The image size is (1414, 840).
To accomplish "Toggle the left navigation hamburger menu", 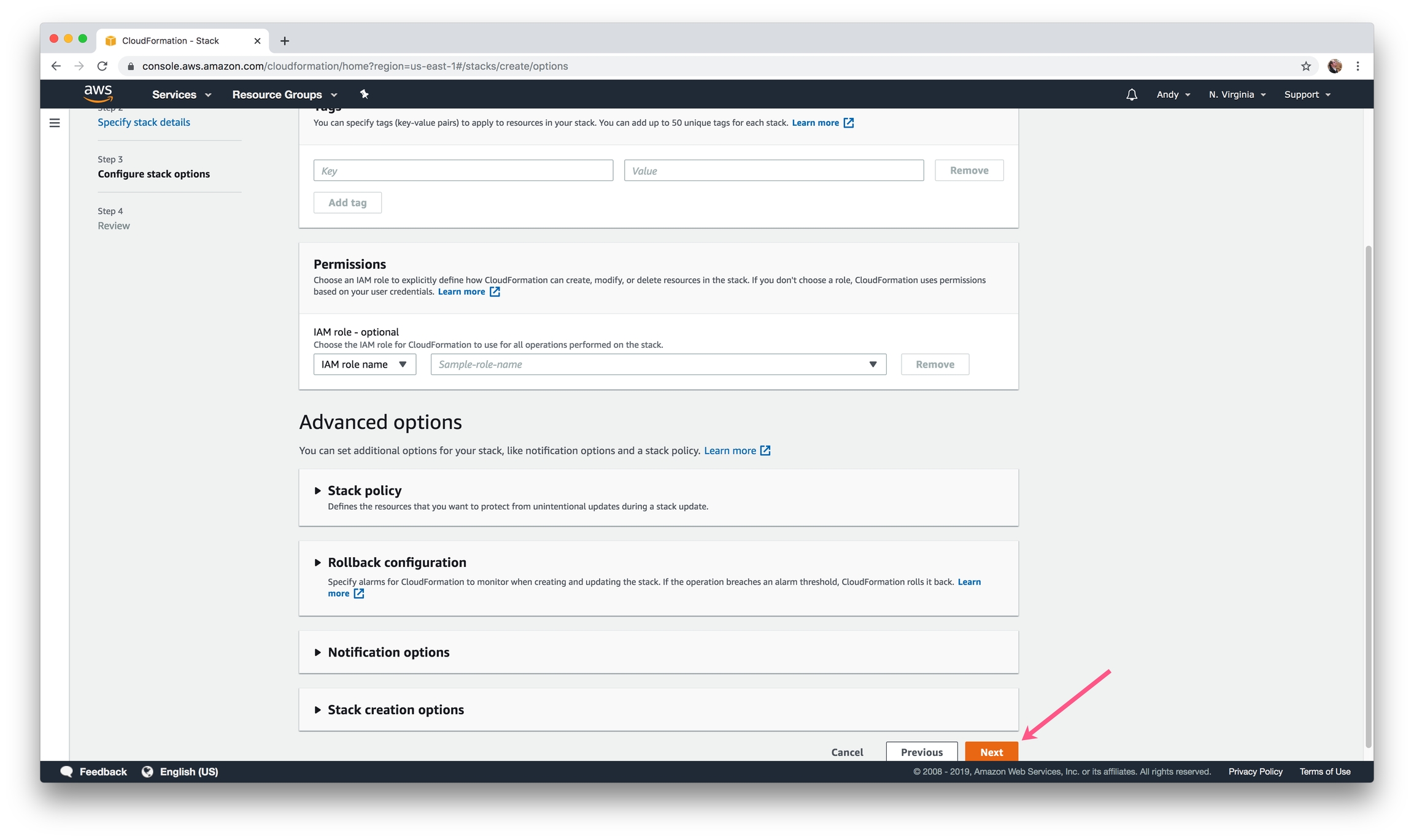I will (x=55, y=123).
